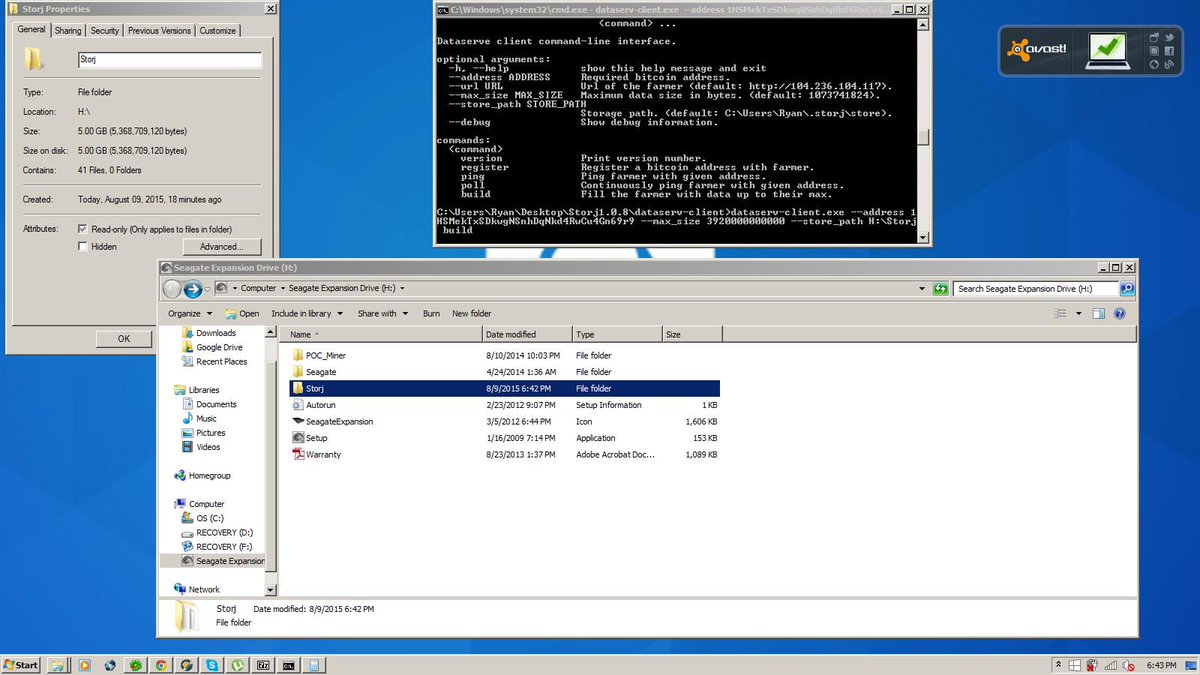
Task: Click the Start button
Action: click(21, 665)
